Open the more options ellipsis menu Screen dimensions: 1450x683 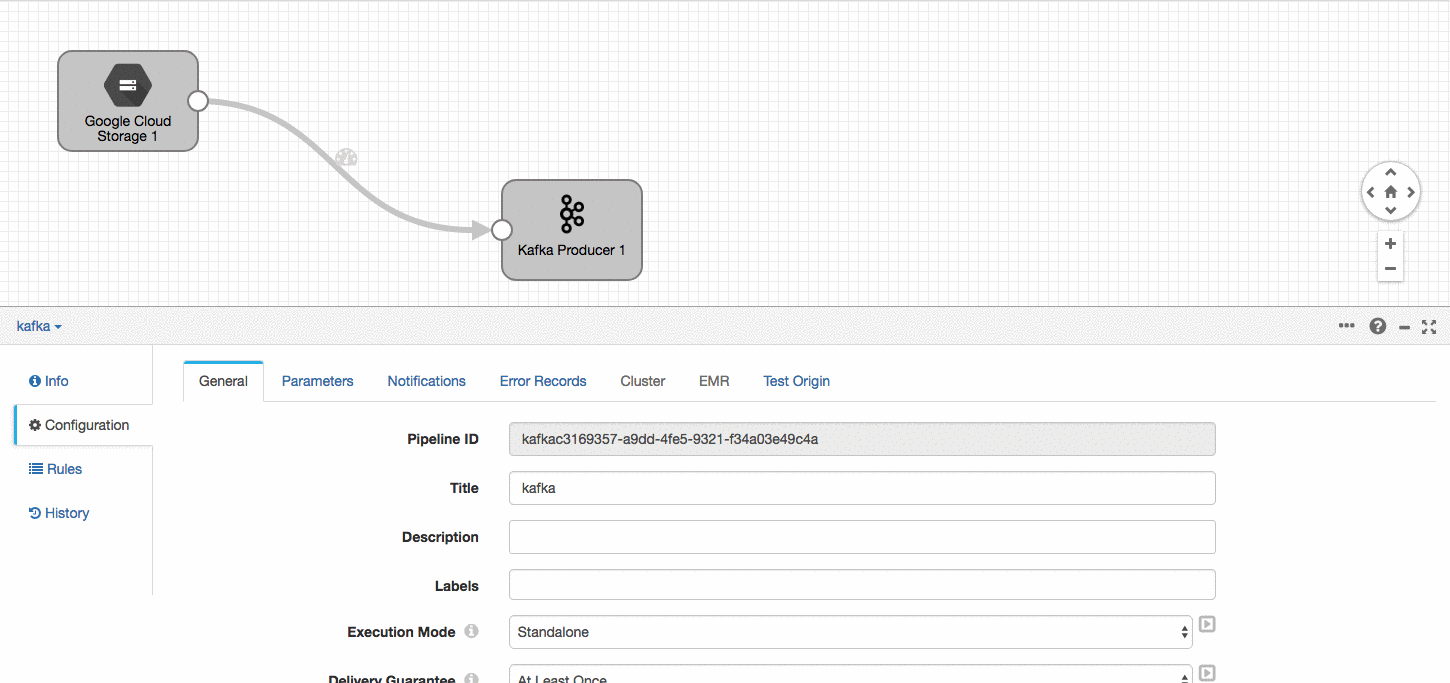click(x=1347, y=326)
